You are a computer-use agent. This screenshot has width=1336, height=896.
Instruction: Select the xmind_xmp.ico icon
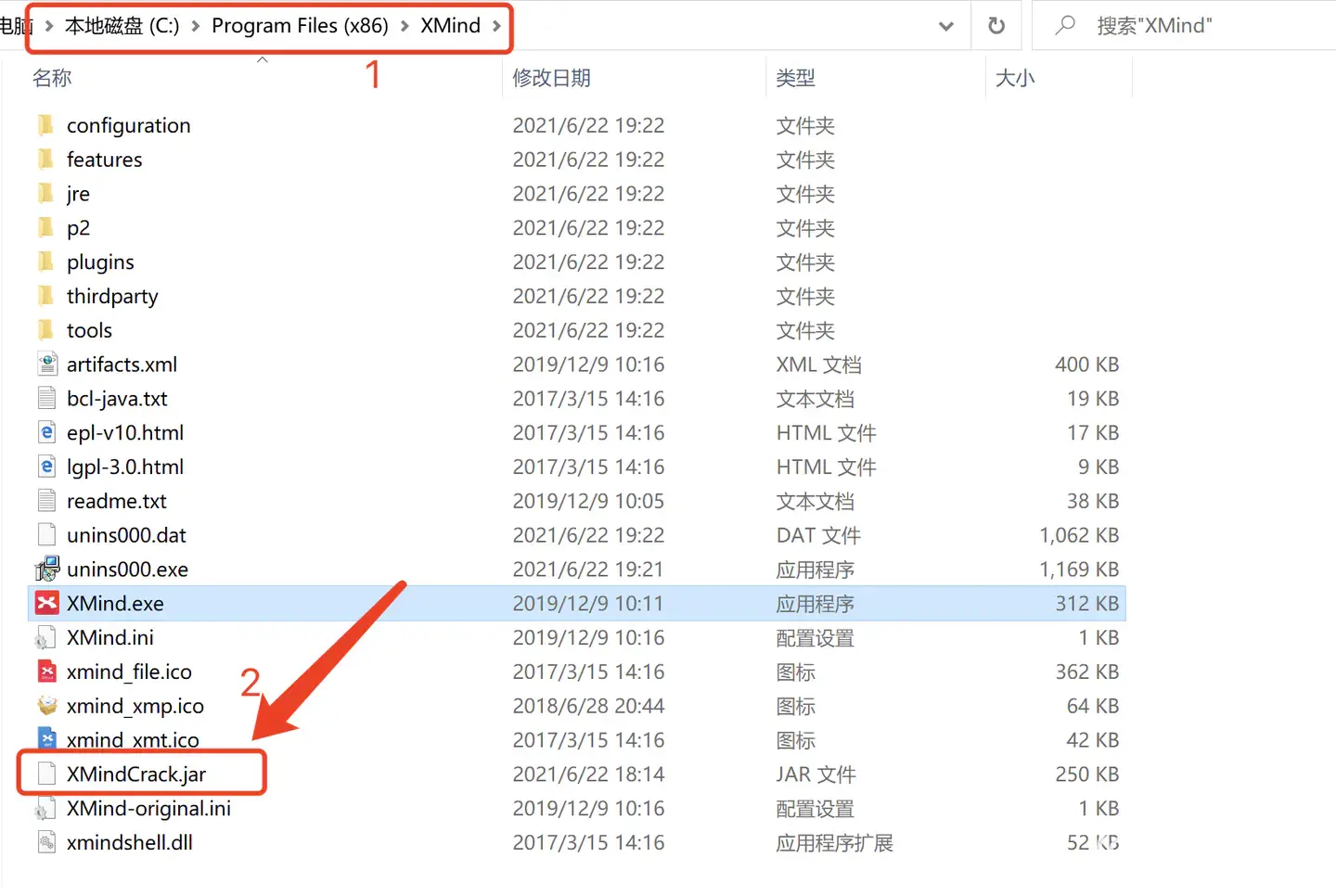click(46, 706)
